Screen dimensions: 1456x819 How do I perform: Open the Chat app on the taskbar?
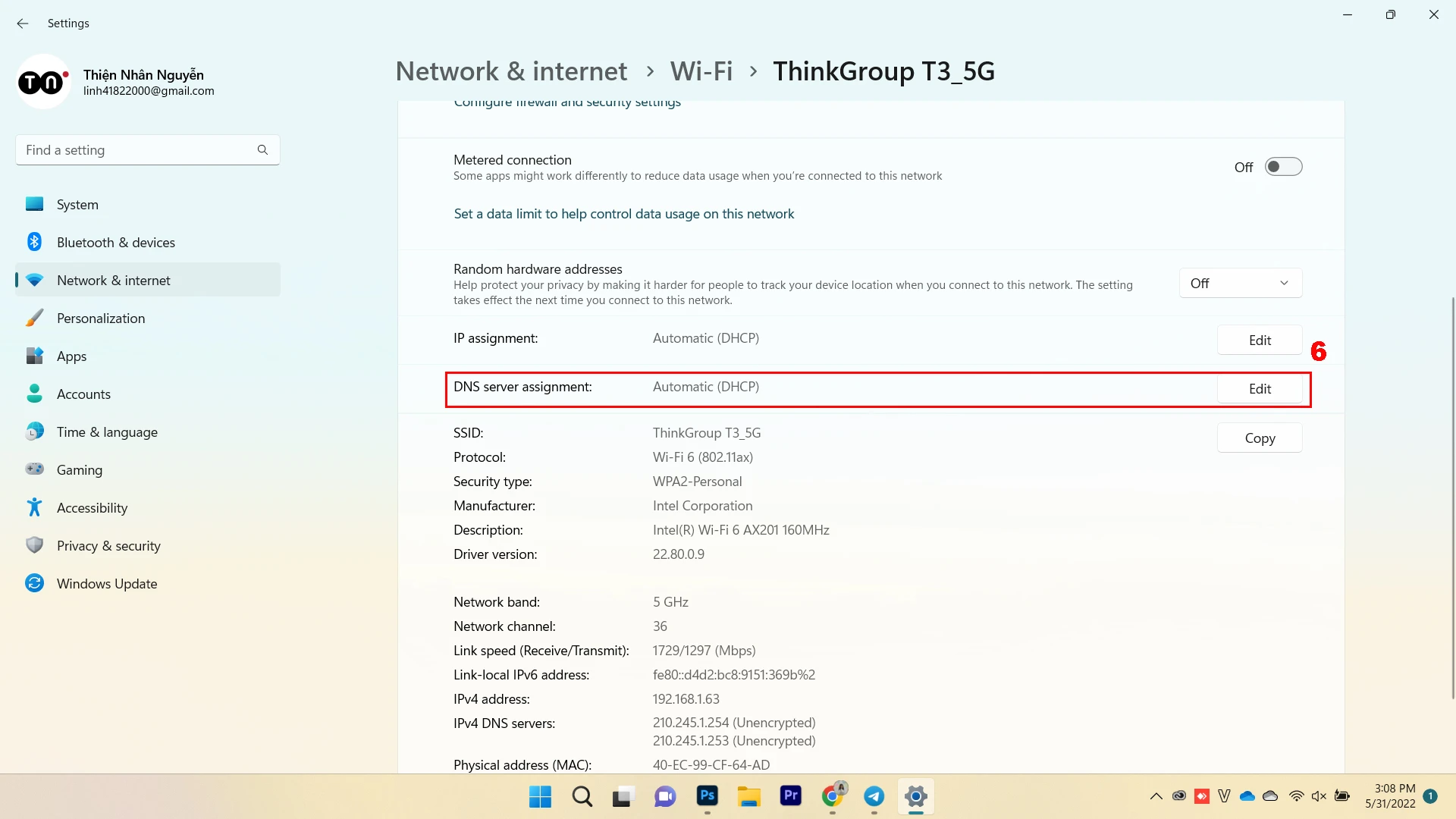tap(665, 796)
